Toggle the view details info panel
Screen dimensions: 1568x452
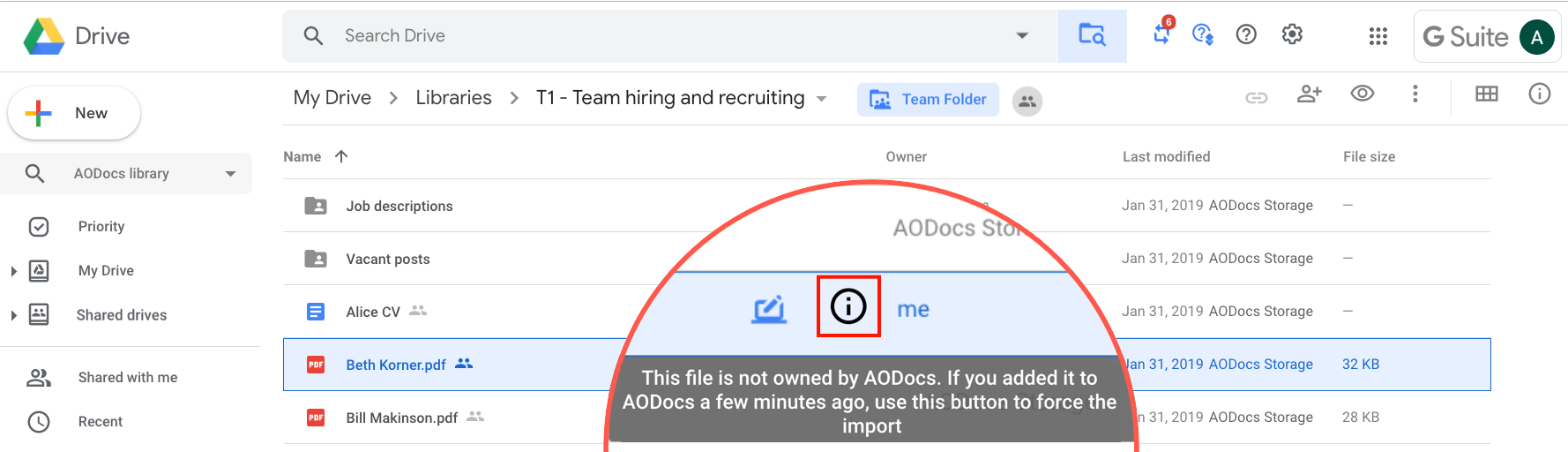point(1540,94)
